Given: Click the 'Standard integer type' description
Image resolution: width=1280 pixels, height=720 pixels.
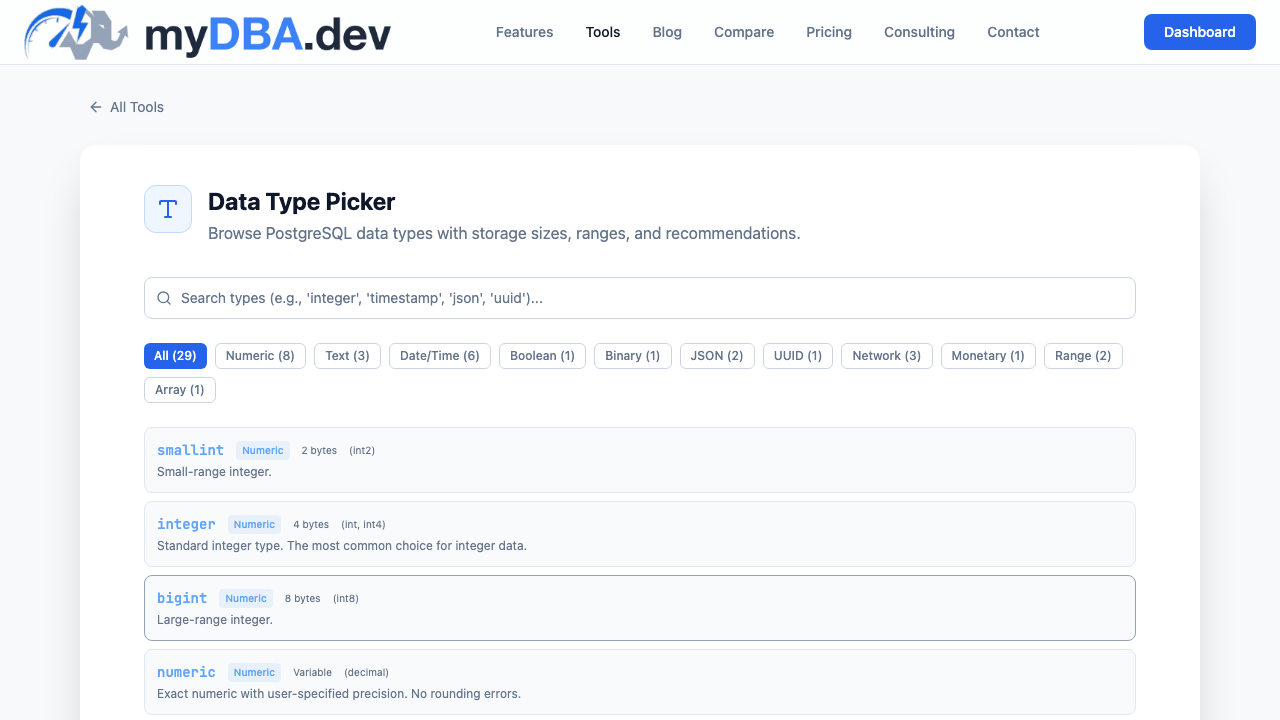Looking at the screenshot, I should point(342,545).
